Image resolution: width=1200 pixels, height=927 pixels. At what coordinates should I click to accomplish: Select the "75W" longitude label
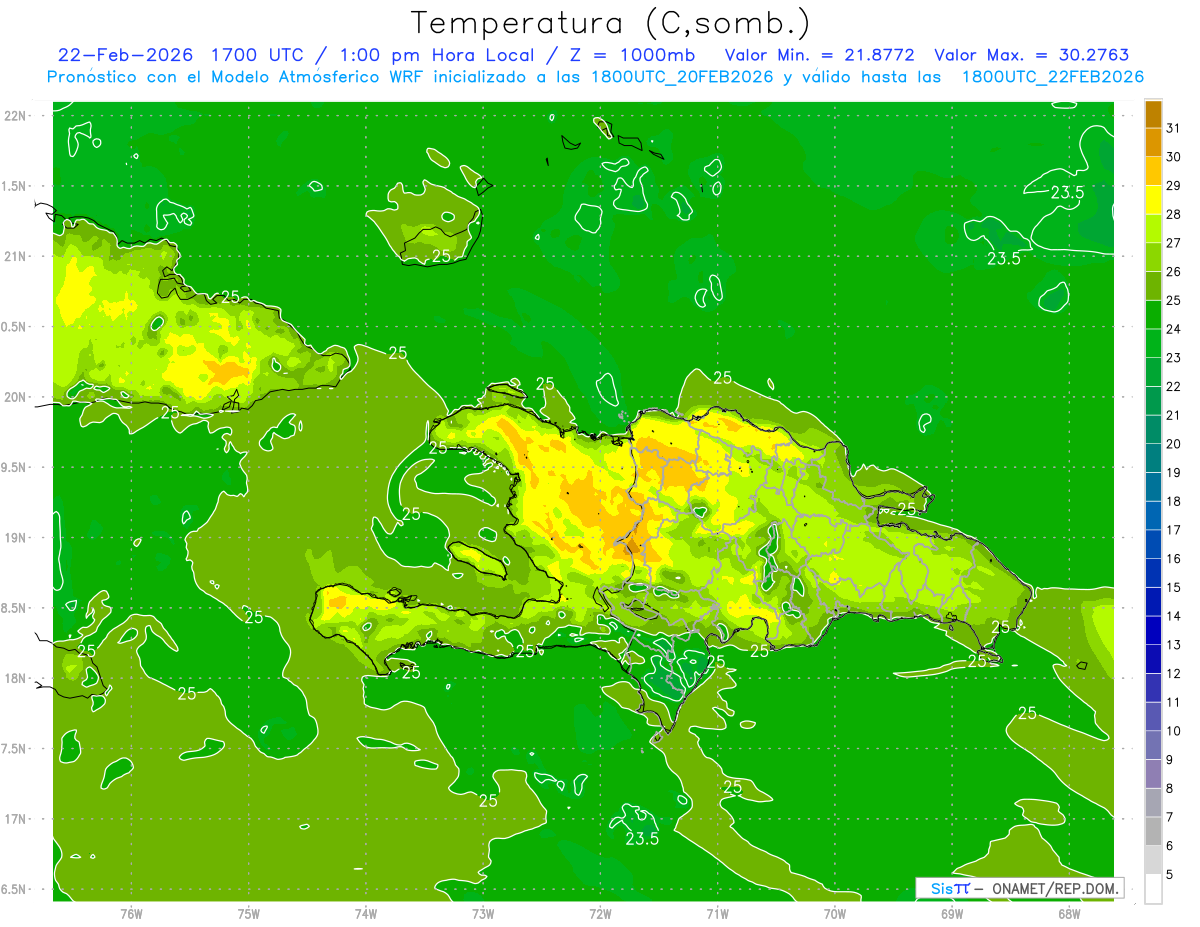click(249, 914)
